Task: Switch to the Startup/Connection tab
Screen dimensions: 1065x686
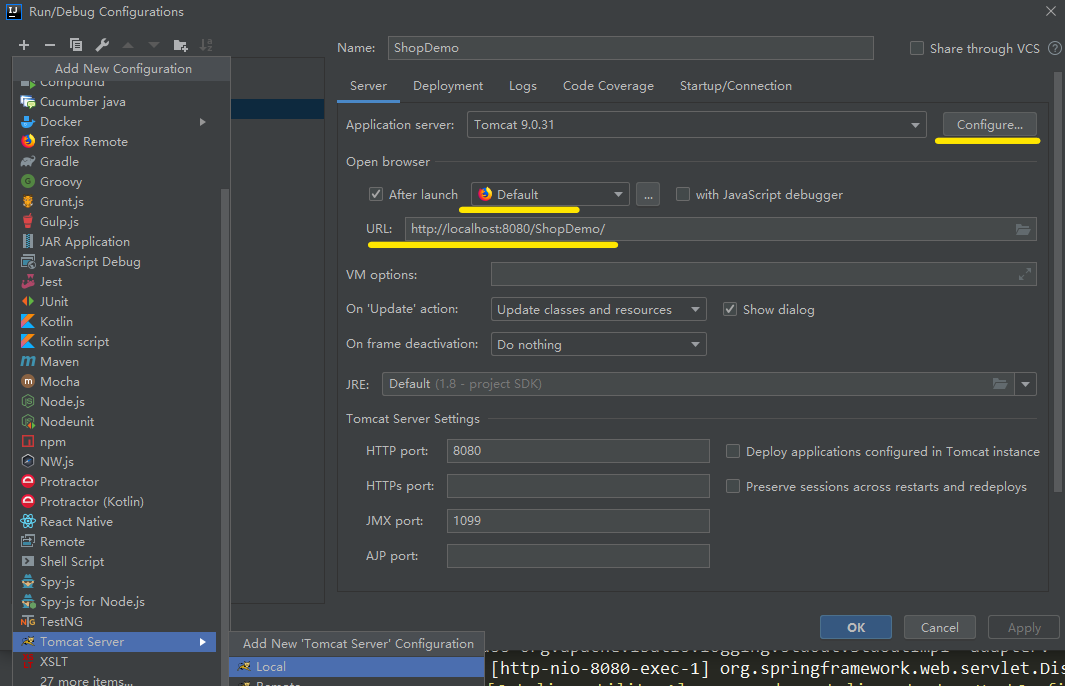Action: (736, 86)
